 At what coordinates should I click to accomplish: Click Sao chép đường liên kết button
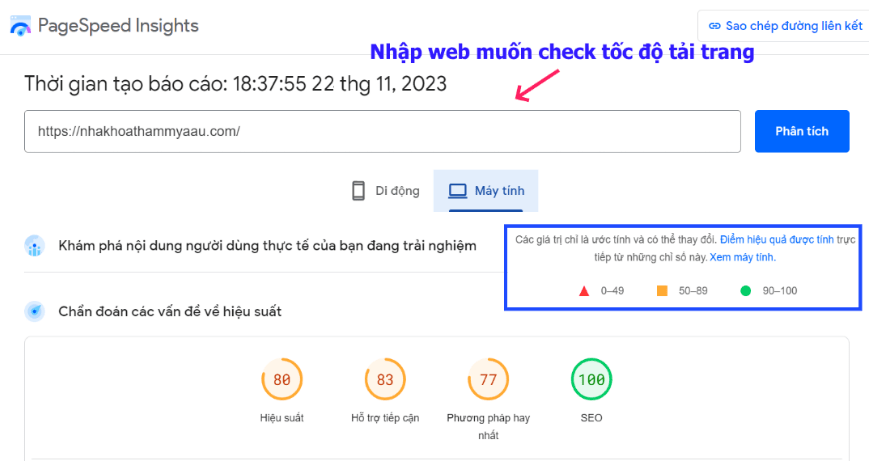tap(785, 25)
